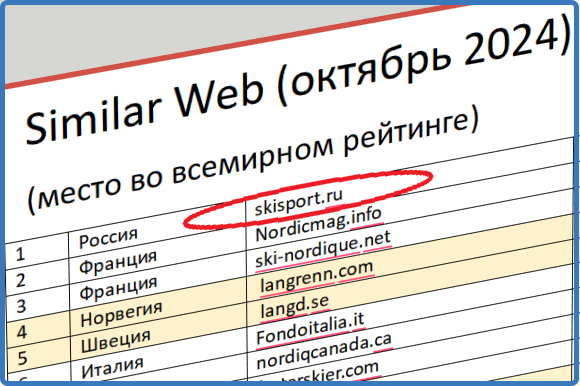The width and height of the screenshot is (580, 386).
Task: Click the skisport.ru link circled in red
Action: (x=299, y=203)
